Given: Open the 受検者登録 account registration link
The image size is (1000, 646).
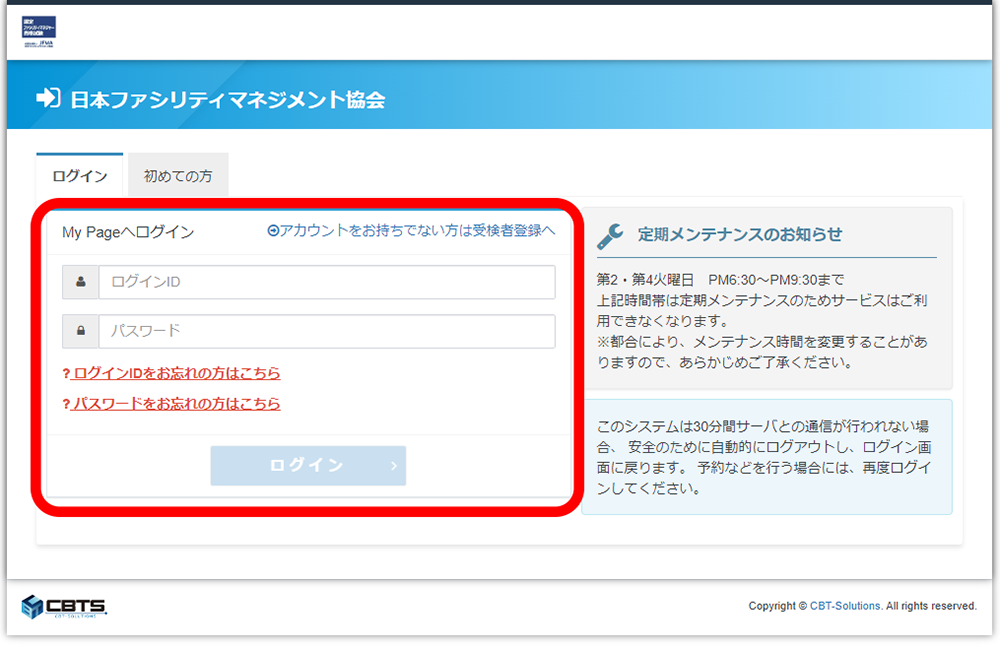Looking at the screenshot, I should 411,230.
